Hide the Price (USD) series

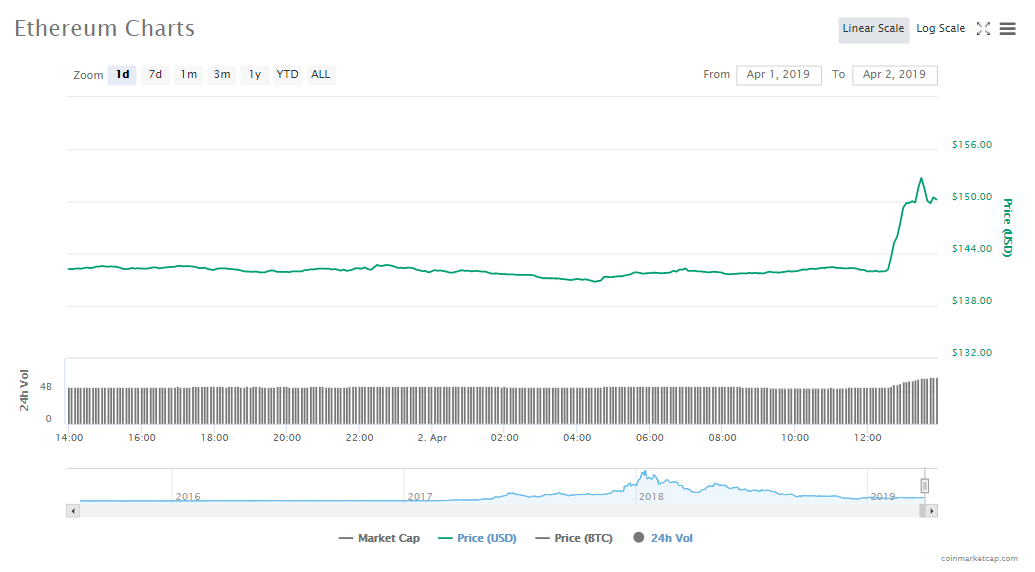(477, 538)
